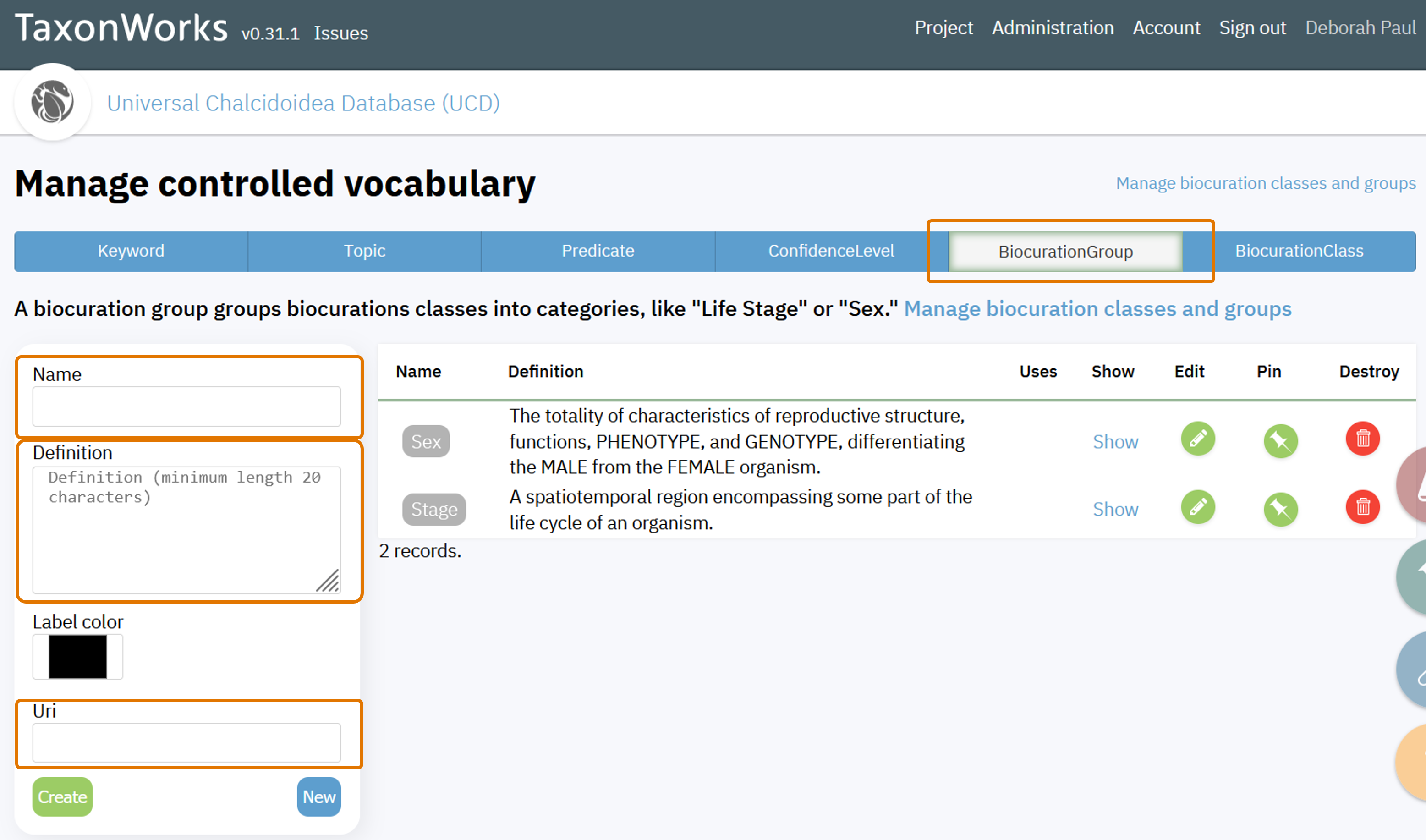Switch to the Topic tab
The image size is (1426, 840).
point(364,251)
